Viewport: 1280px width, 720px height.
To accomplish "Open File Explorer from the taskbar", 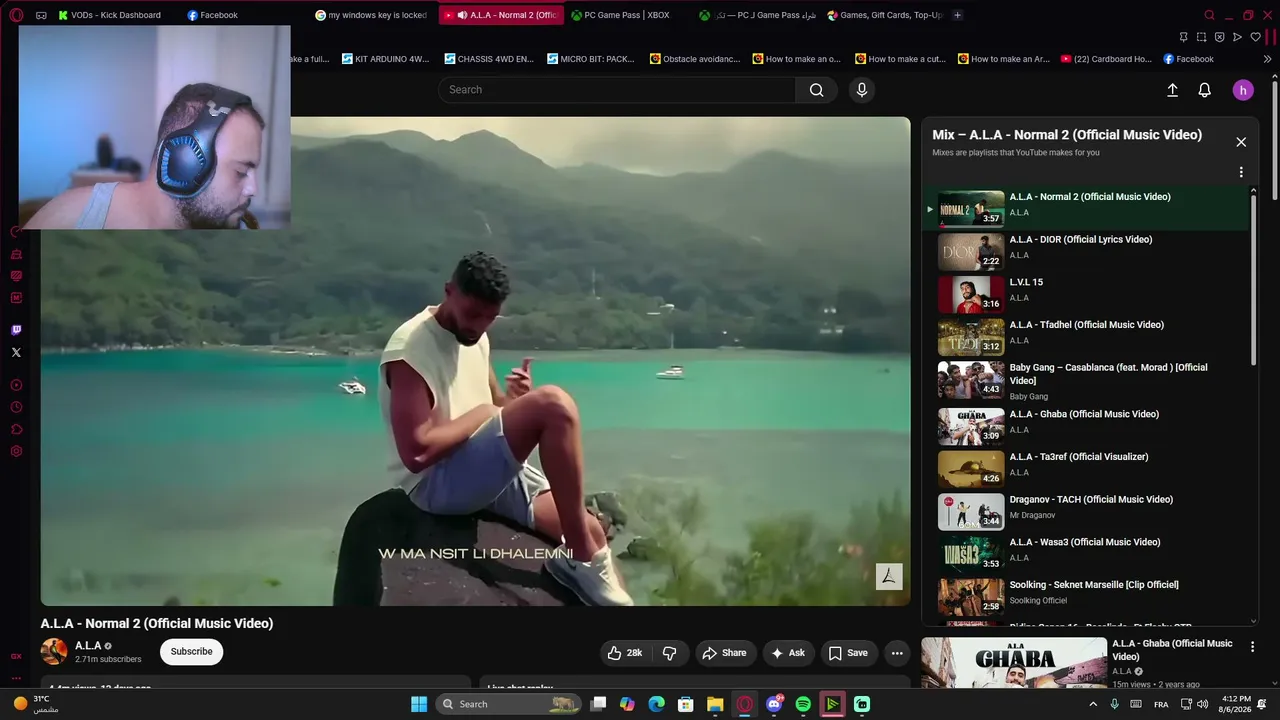I will pyautogui.click(x=715, y=704).
